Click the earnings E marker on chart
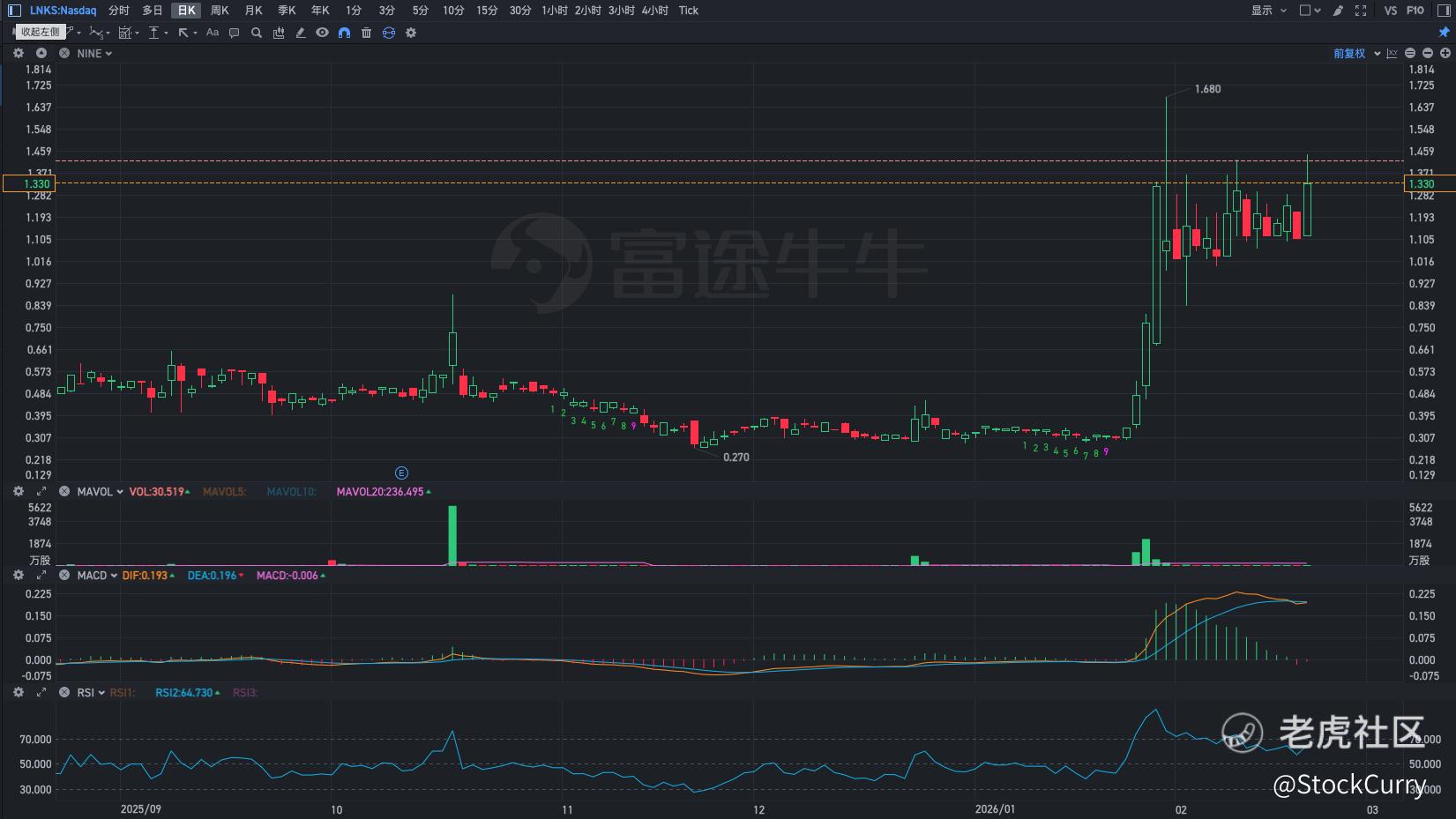The height and width of the screenshot is (819, 1456). coord(401,473)
